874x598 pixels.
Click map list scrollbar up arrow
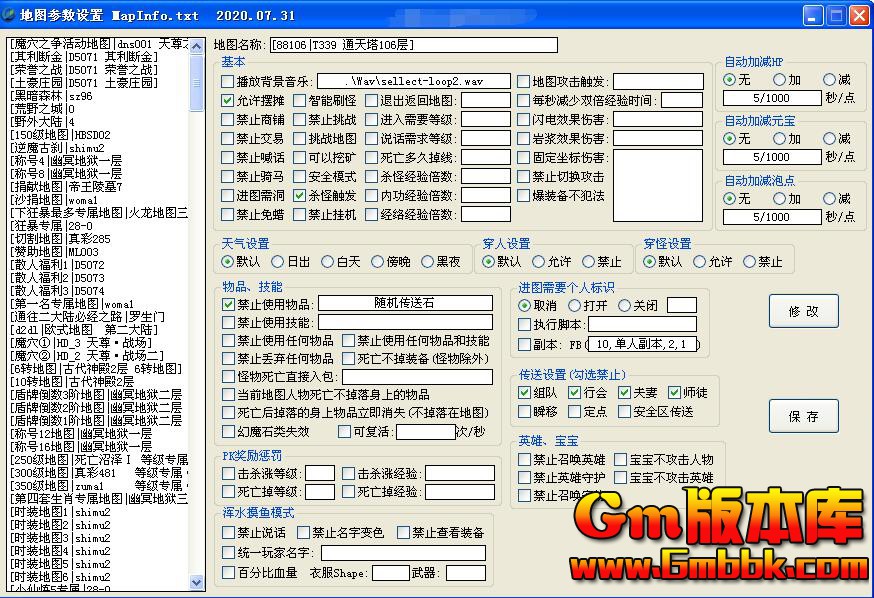pyautogui.click(x=198, y=45)
